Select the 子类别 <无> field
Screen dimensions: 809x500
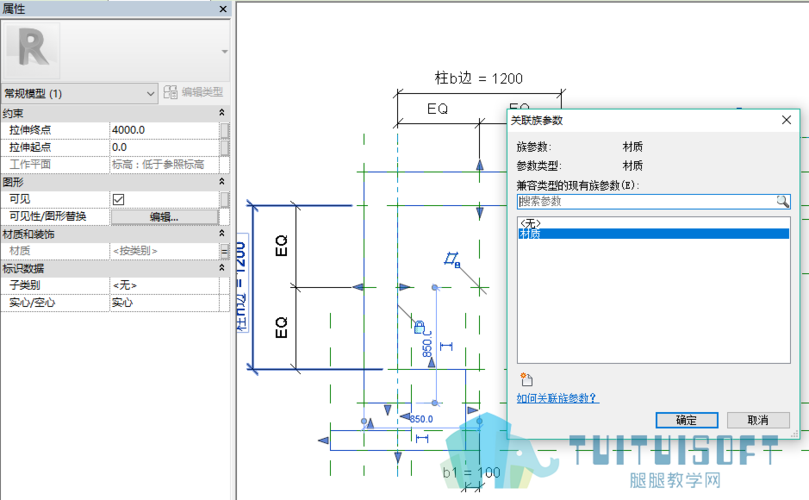165,285
